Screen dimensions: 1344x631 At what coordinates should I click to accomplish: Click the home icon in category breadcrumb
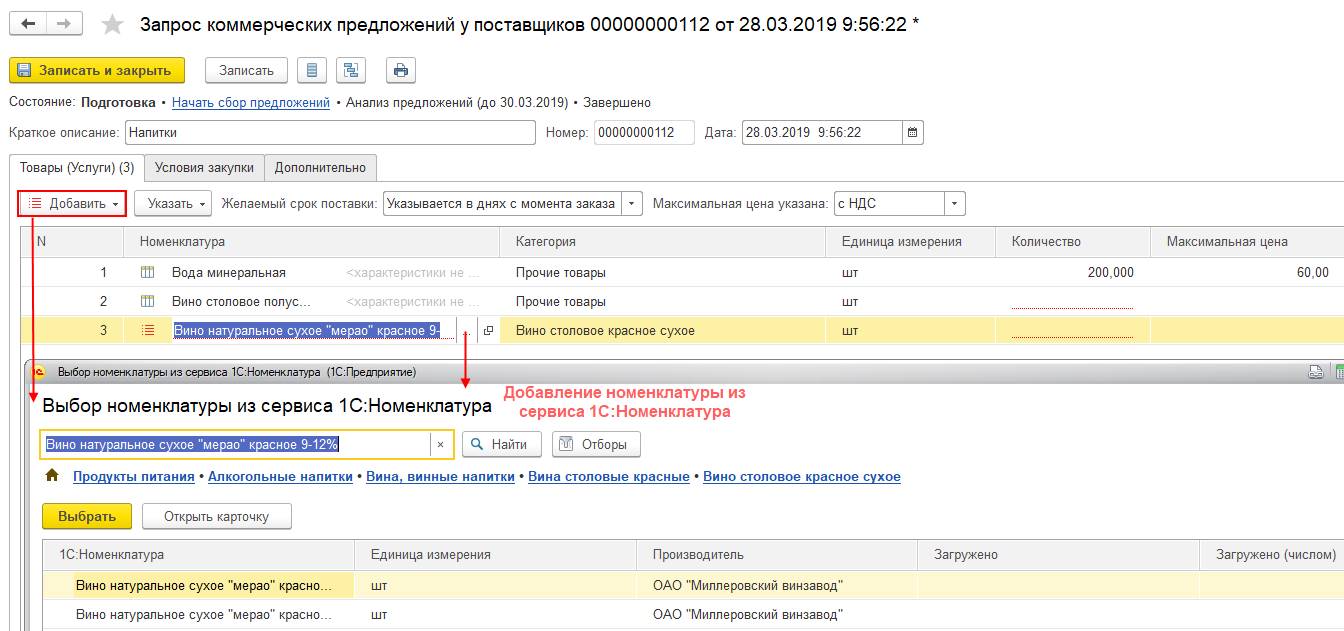coord(52,477)
